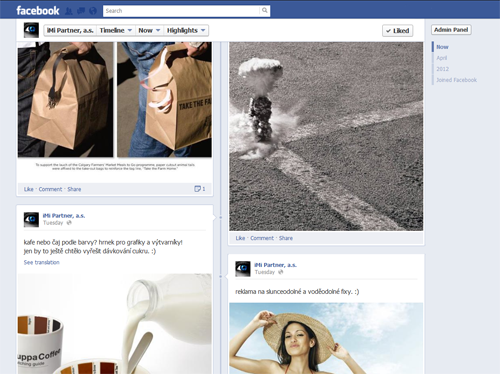The width and height of the screenshot is (500, 374).
Task: Open page avatar icon beside page name
Action: click(x=31, y=30)
